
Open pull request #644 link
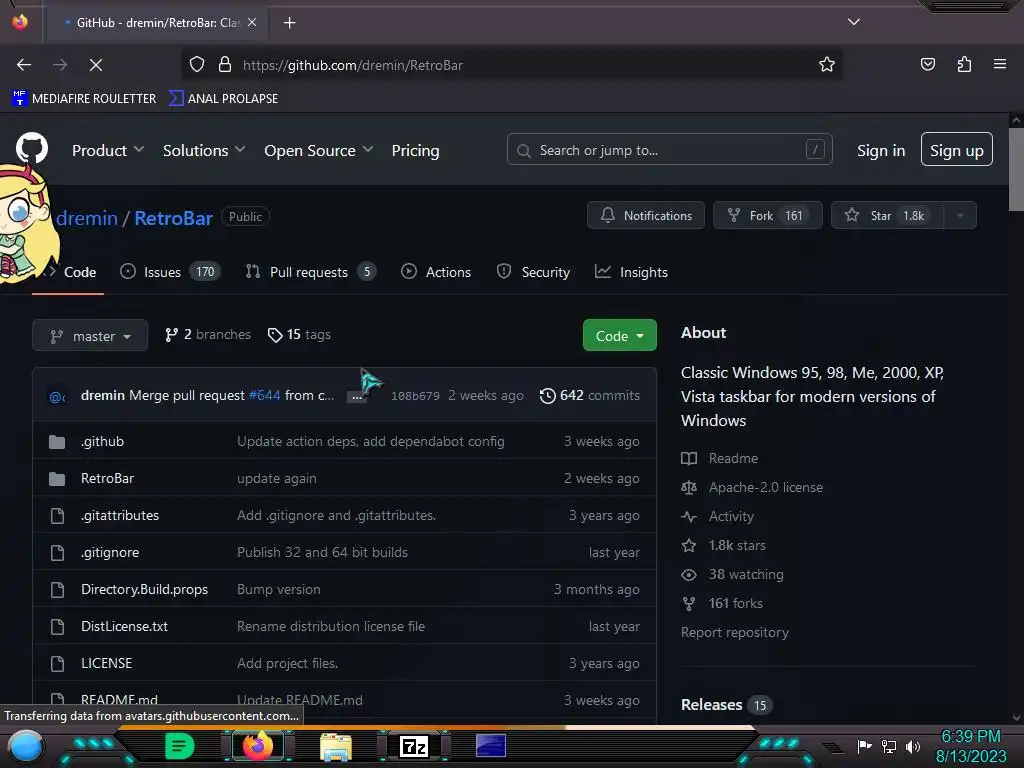coord(264,395)
